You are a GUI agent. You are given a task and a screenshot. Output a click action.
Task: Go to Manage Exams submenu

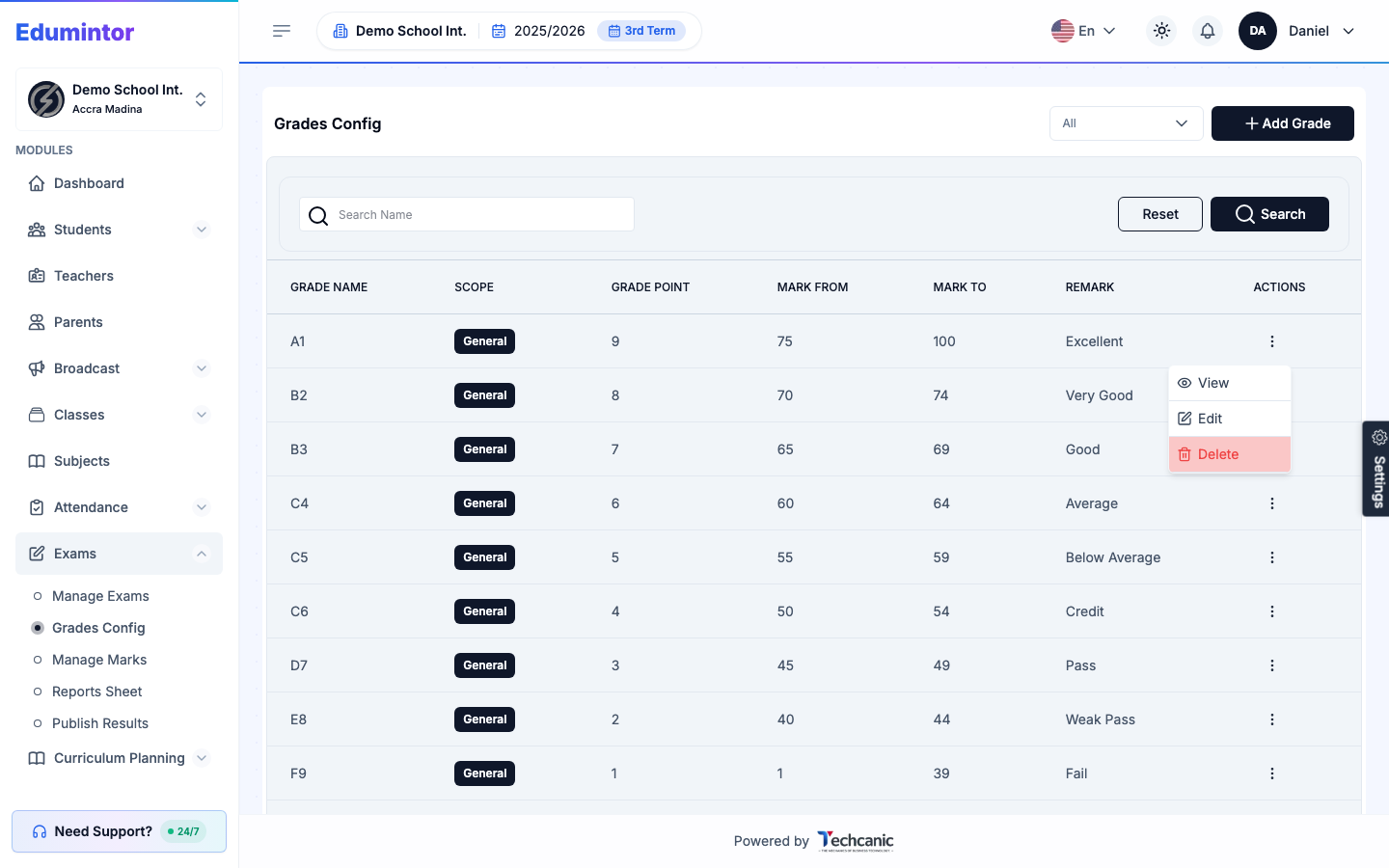(100, 596)
